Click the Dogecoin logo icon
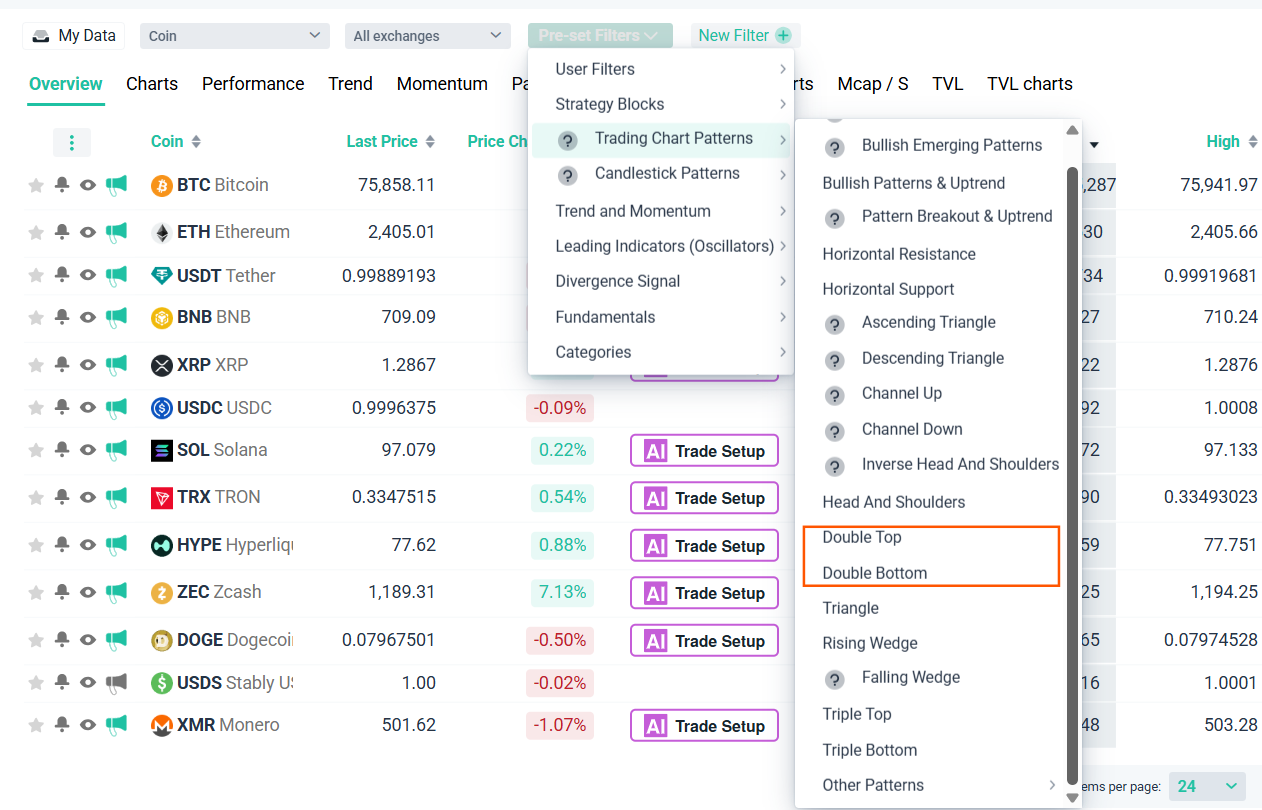Image resolution: width=1262 pixels, height=810 pixels. 162,640
